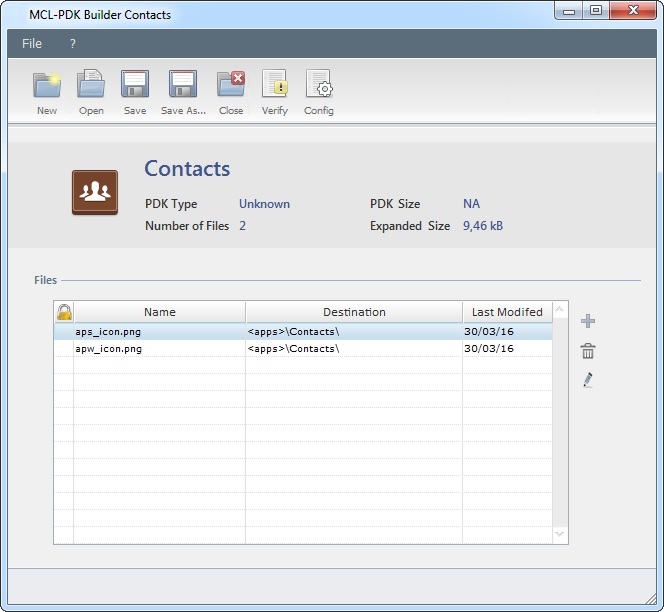Sort files by the Name column header
The height and width of the screenshot is (612, 664).
[x=159, y=312]
